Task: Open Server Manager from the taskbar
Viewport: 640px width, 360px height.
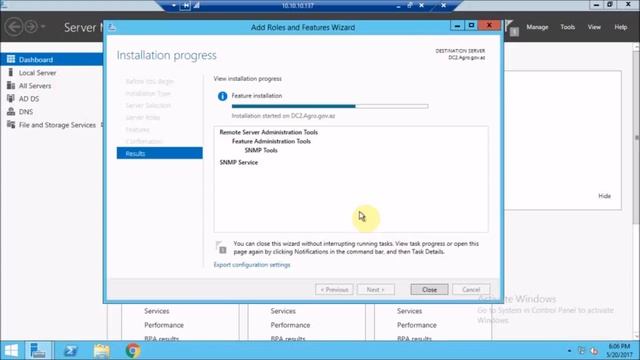Action: click(x=38, y=350)
